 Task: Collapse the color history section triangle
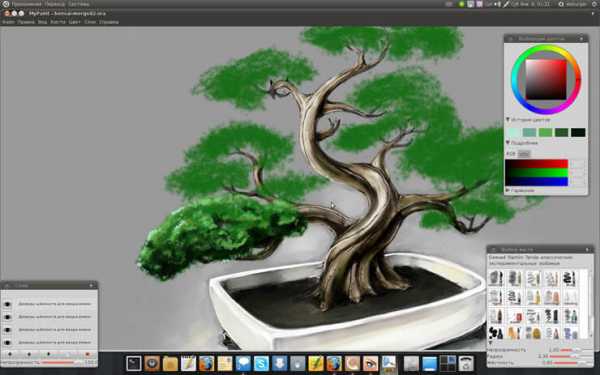tap(508, 120)
